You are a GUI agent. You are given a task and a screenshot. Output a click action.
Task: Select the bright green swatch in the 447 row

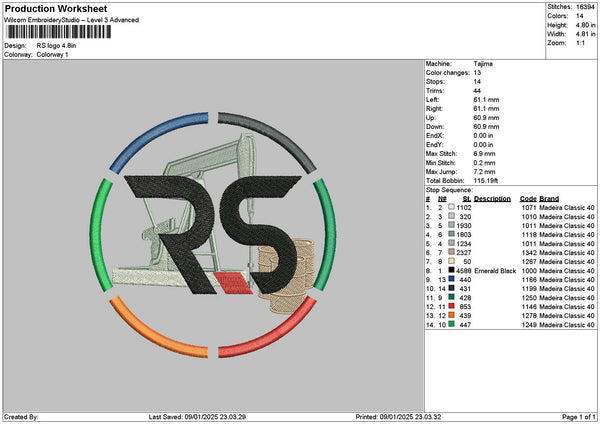coord(452,324)
